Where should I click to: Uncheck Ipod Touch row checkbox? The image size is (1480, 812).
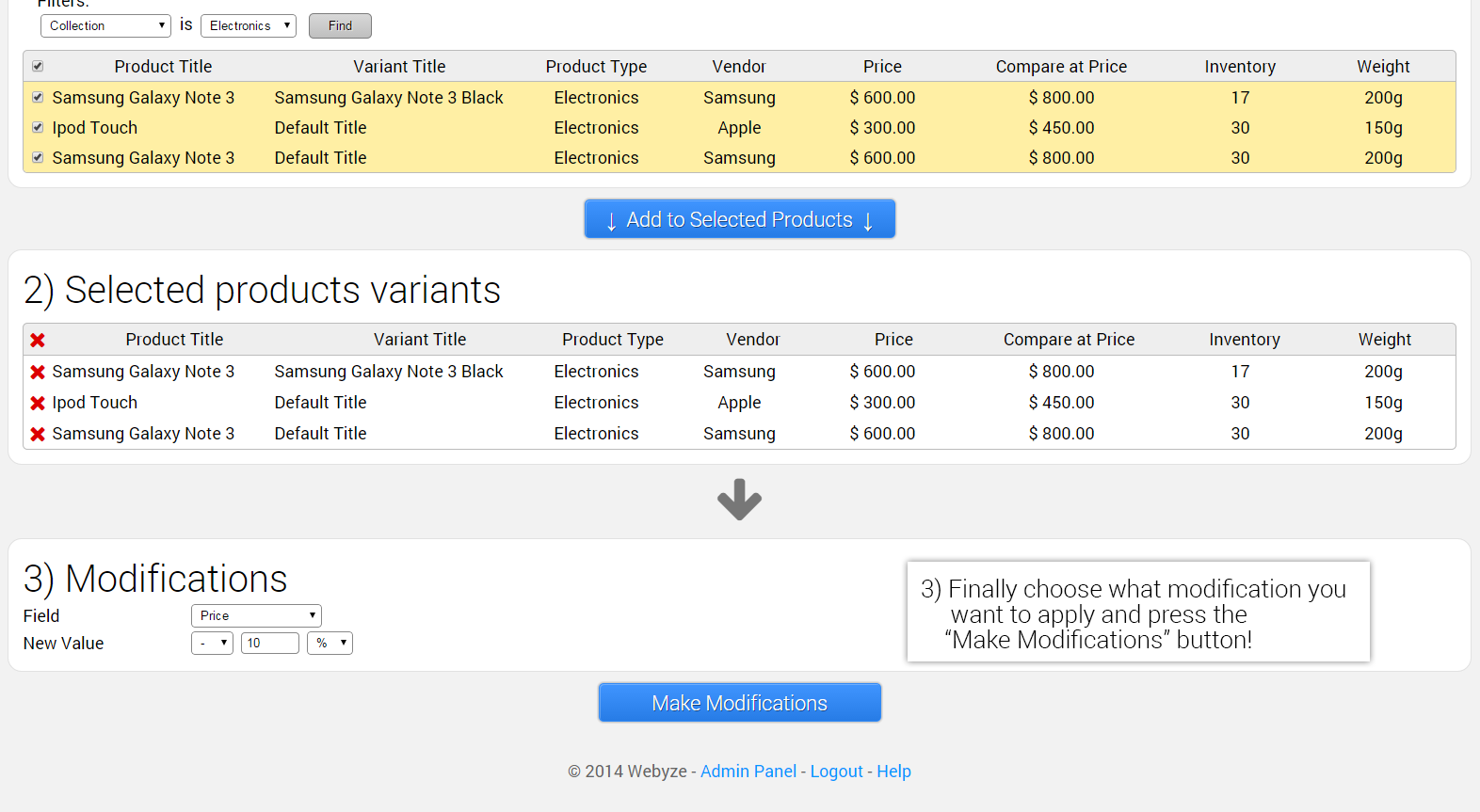[38, 127]
